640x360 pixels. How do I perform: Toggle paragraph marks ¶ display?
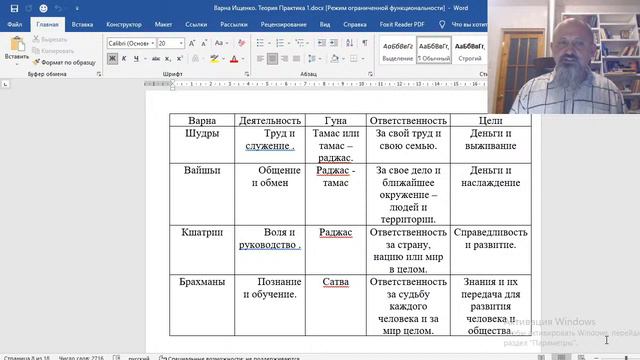(x=365, y=43)
